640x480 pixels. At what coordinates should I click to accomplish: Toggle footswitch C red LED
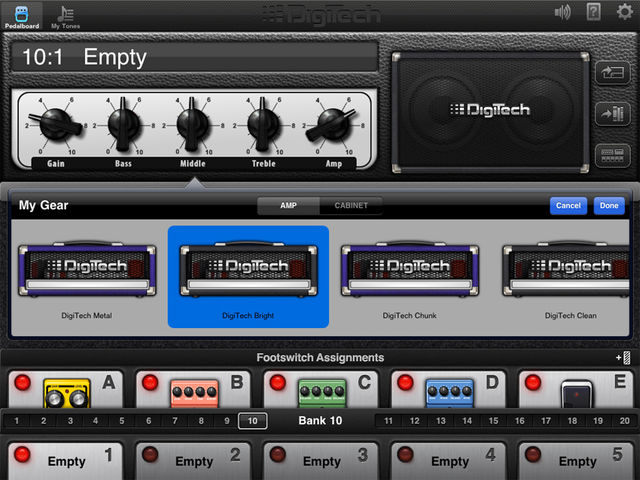click(278, 382)
